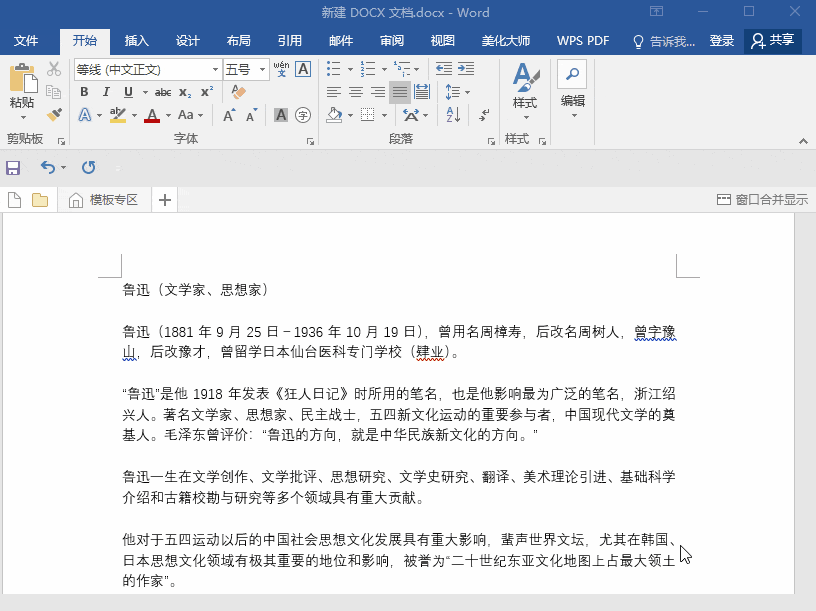Click the Paste clipboard icon
The height and width of the screenshot is (611, 816).
23,78
